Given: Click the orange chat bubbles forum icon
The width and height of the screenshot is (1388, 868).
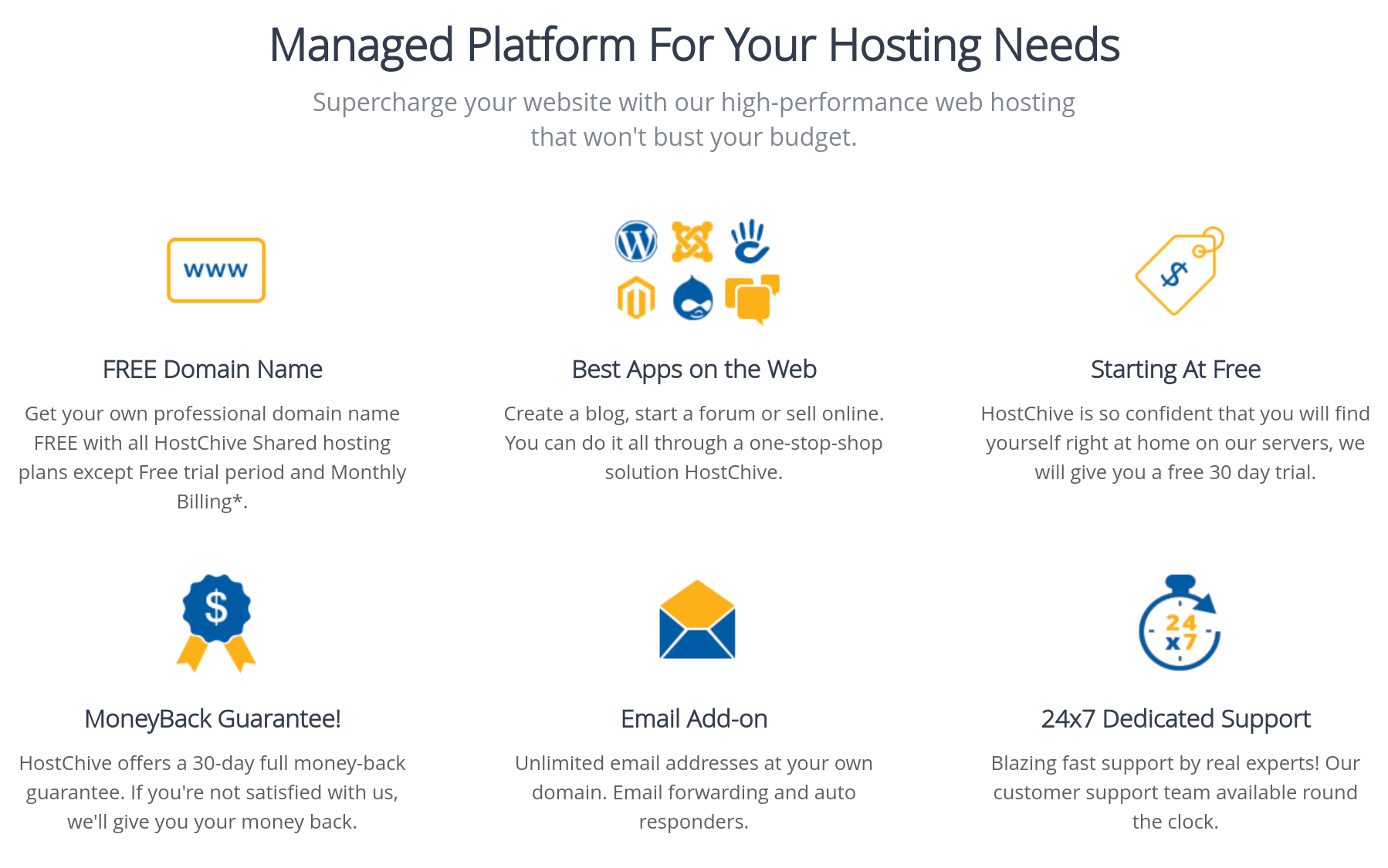Looking at the screenshot, I should tap(752, 299).
